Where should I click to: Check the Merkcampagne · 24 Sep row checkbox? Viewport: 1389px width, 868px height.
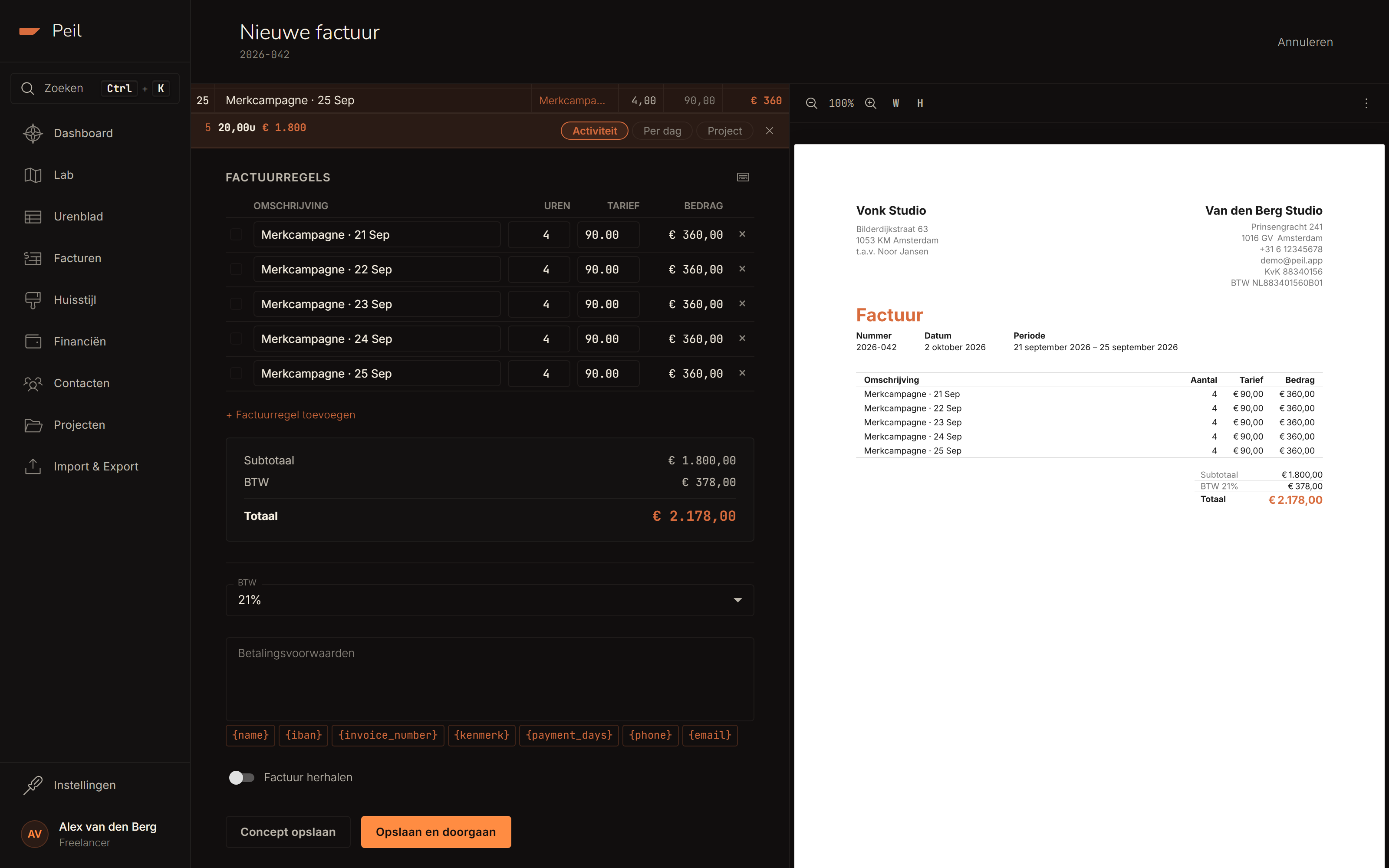coord(236,339)
